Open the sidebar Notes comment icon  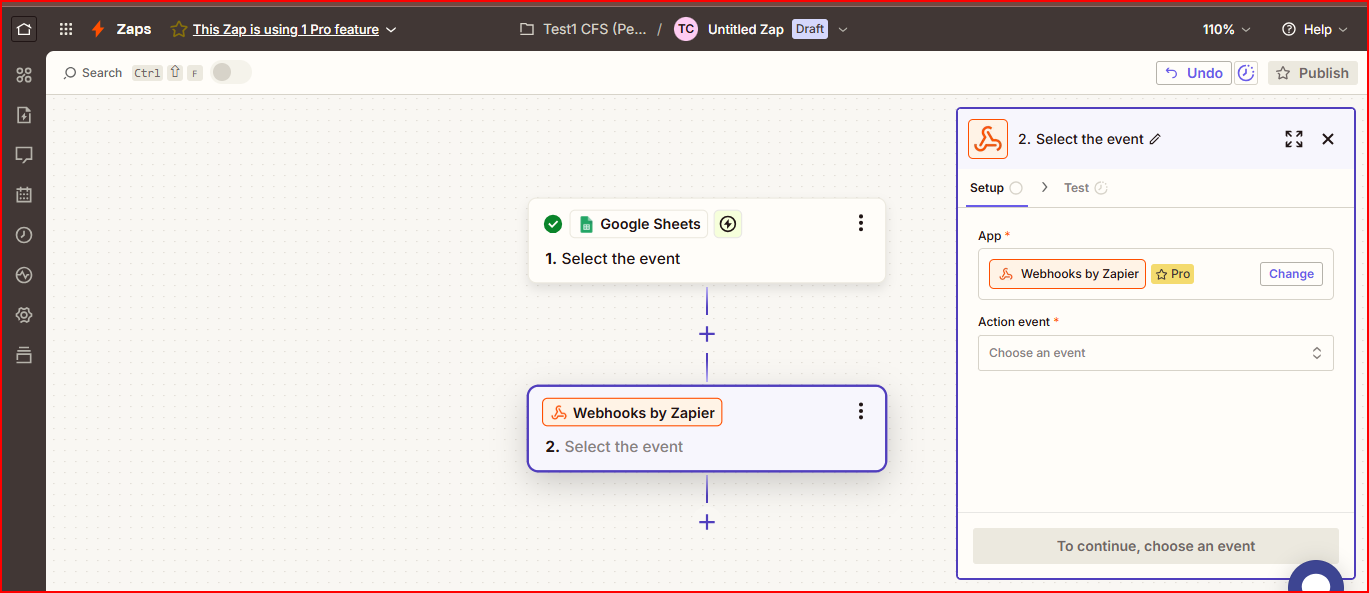pos(24,155)
